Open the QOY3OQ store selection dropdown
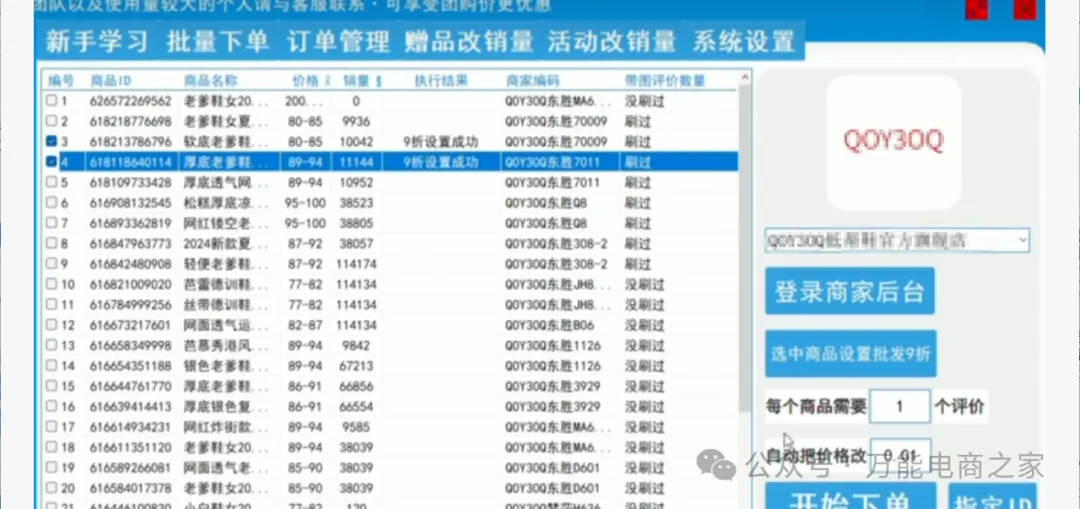 pyautogui.click(x=896, y=240)
